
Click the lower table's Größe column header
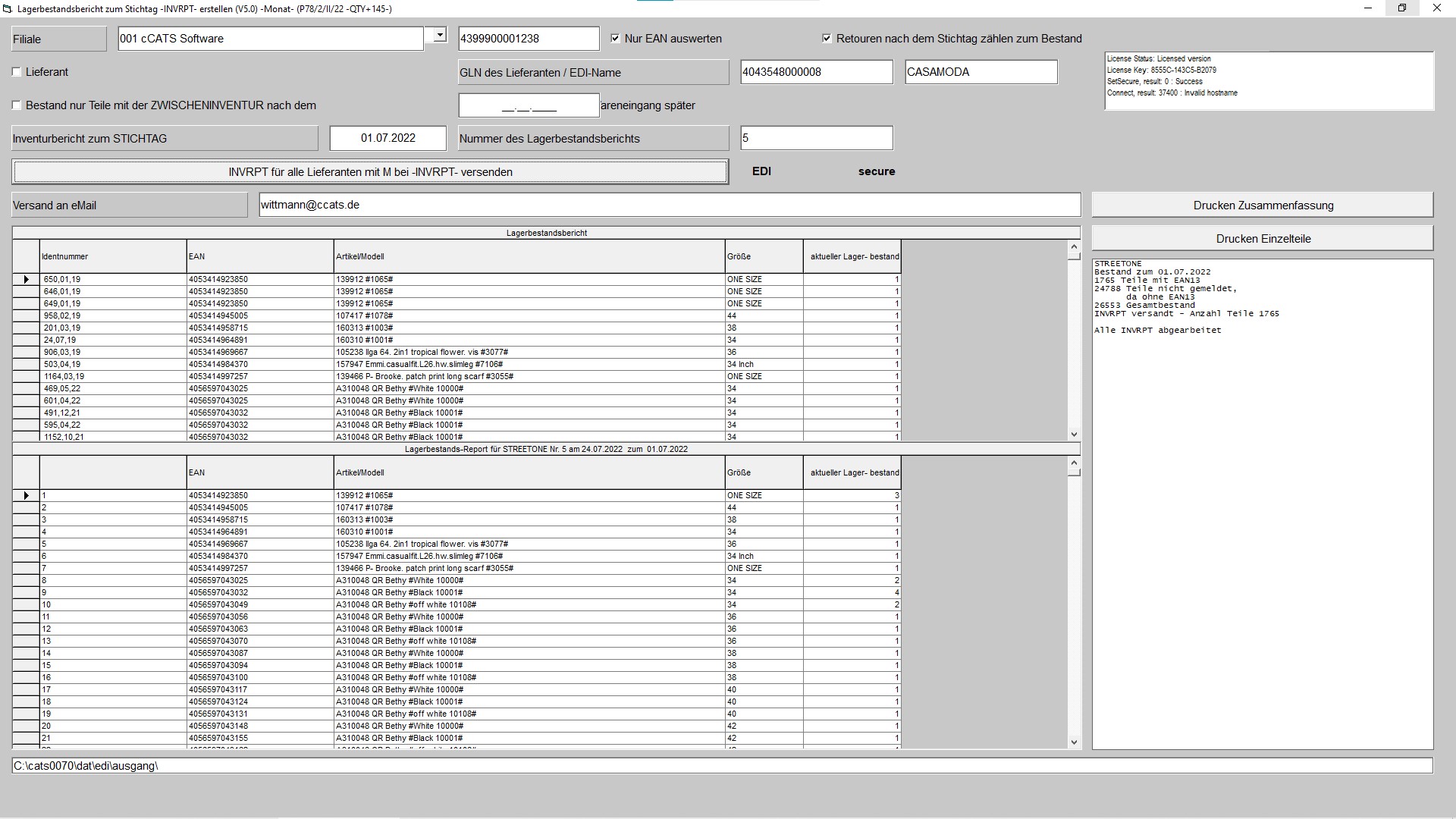pyautogui.click(x=764, y=473)
